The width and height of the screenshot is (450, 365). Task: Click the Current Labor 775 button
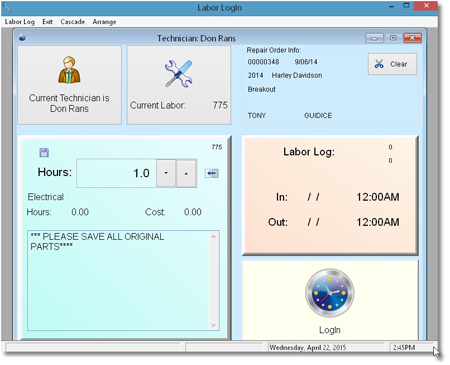(179, 85)
